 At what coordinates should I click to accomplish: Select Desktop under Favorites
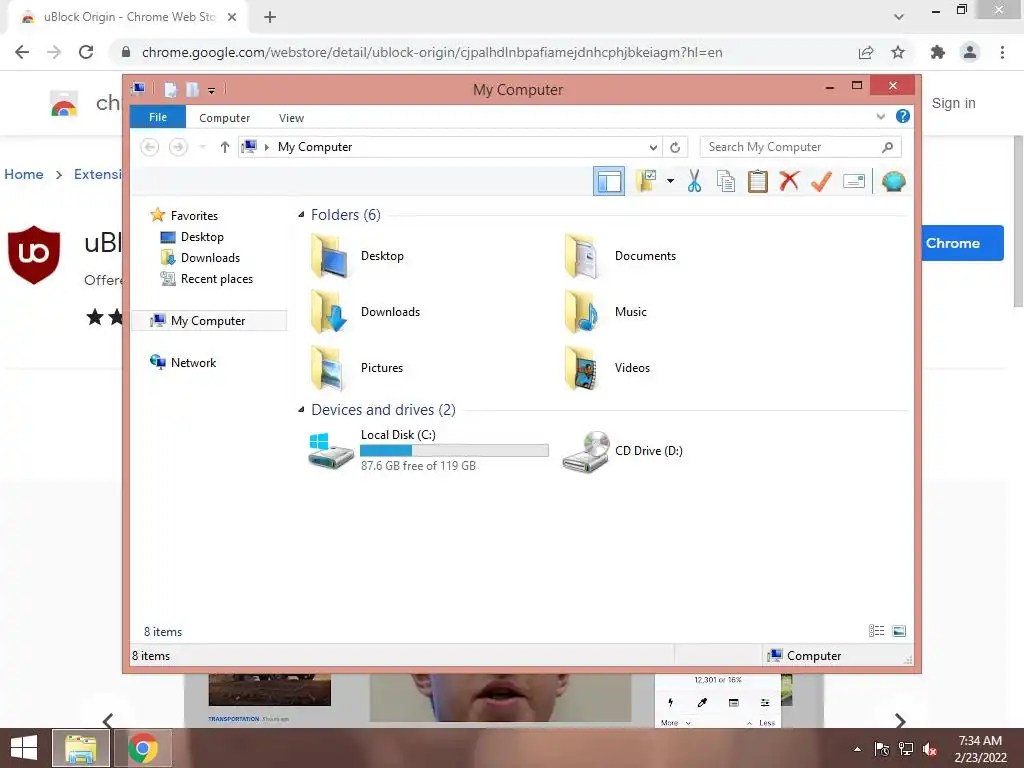click(x=192, y=236)
